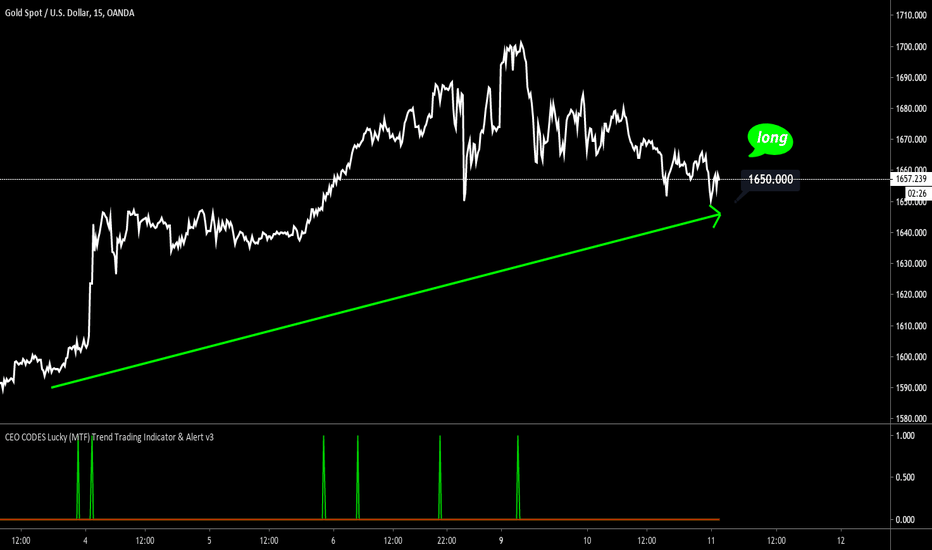Click the 1610.000 price axis label
Screen dimensions: 932x550
pos(911,326)
